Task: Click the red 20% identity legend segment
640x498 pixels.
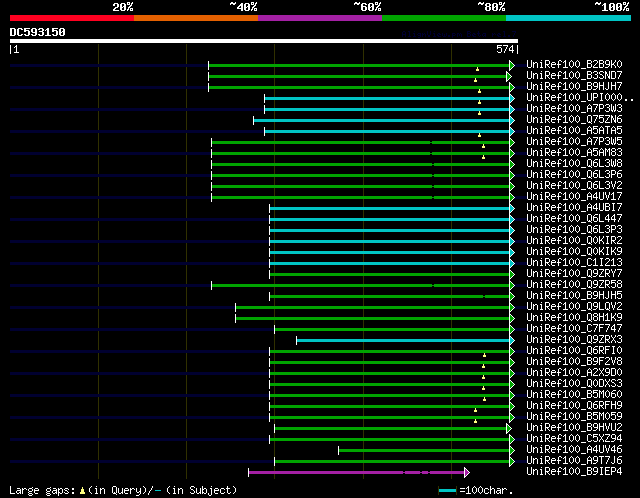Action: (x=72, y=18)
